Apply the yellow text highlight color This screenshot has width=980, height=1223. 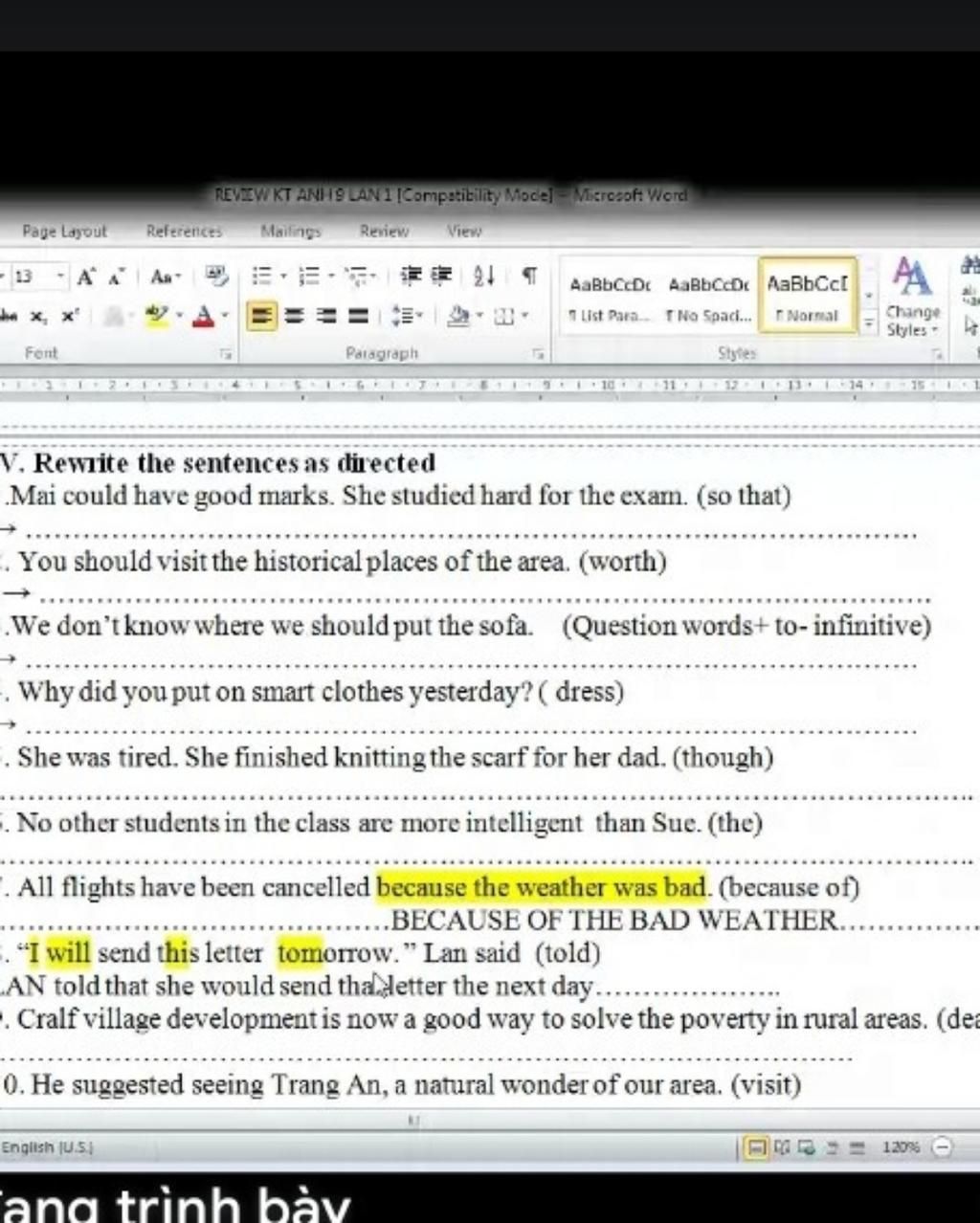point(158,315)
